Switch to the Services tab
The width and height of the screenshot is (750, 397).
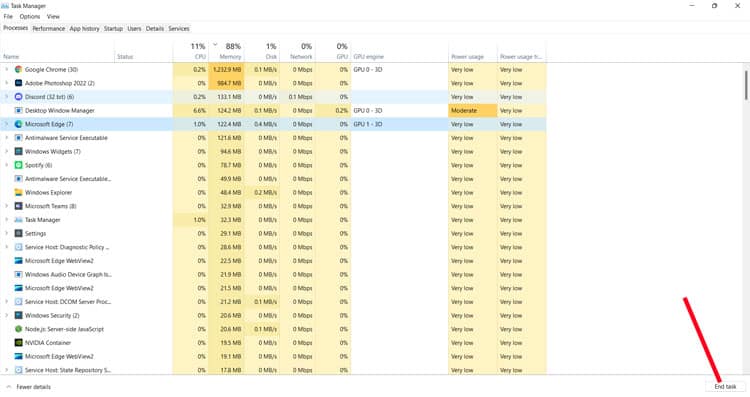(179, 29)
